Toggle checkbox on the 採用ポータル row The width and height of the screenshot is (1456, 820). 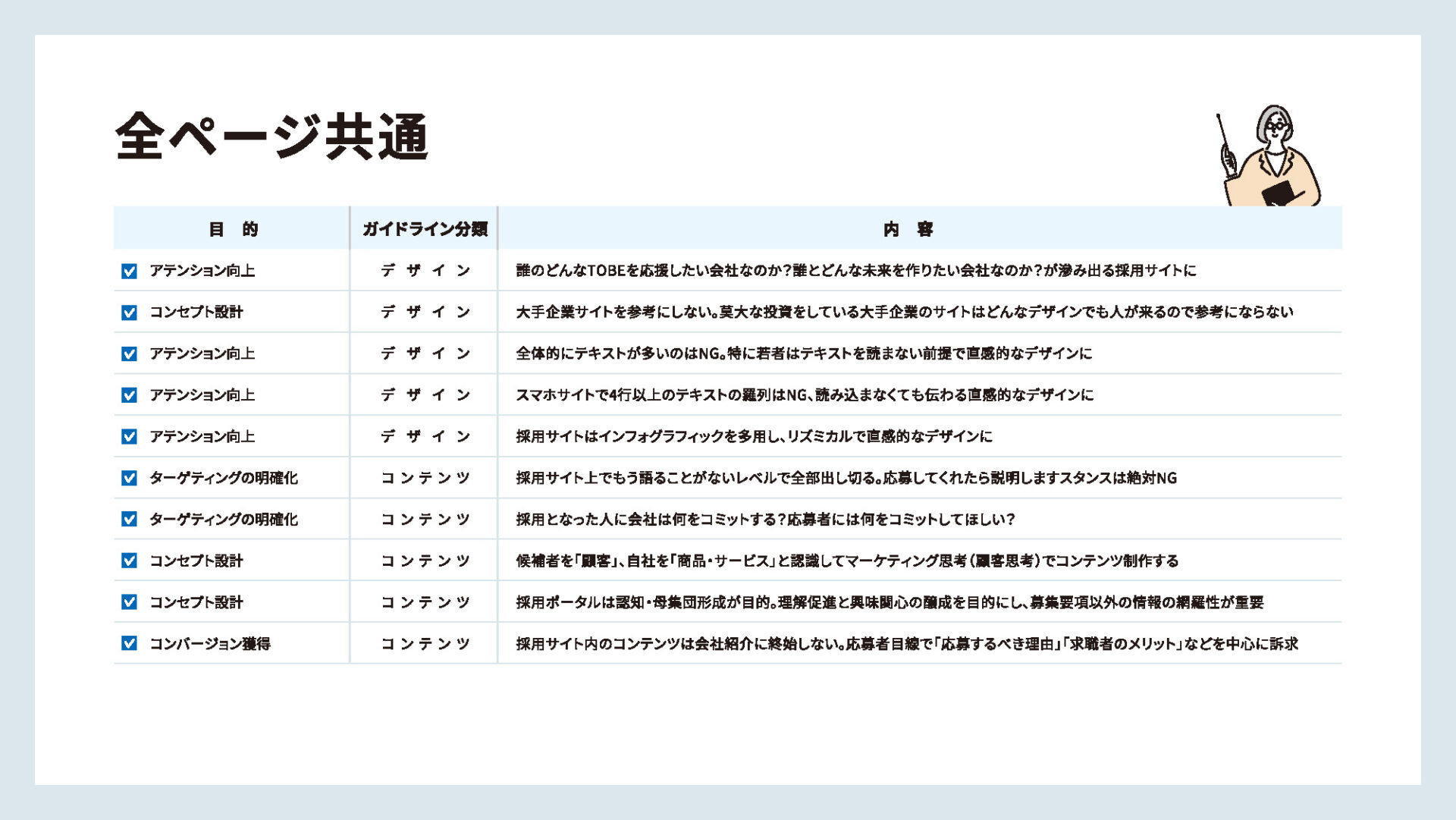[x=130, y=602]
